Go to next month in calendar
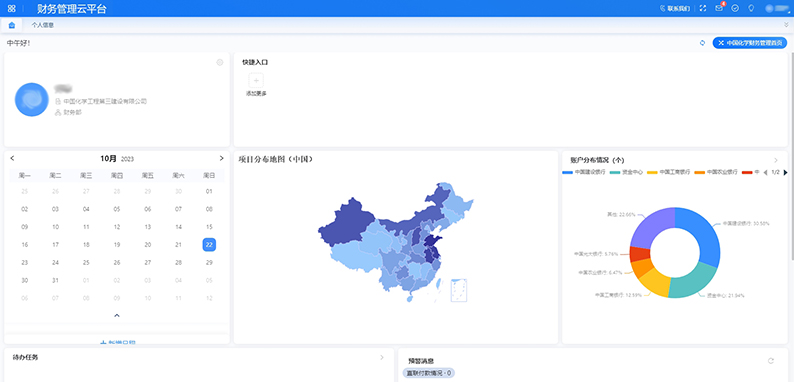 [221, 159]
